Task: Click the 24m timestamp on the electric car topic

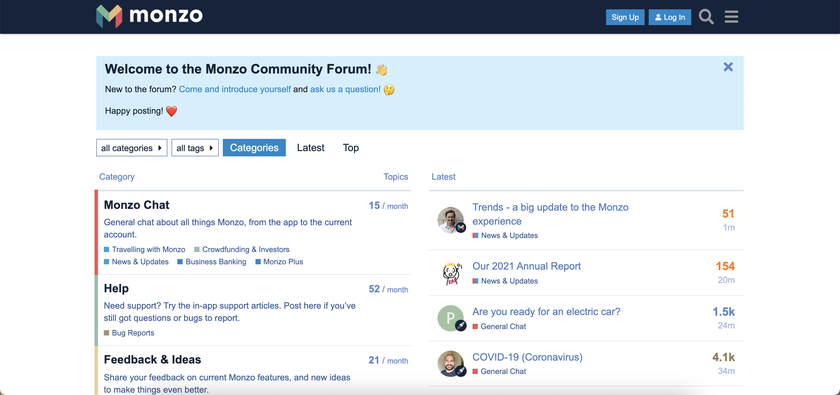Action: [x=726, y=326]
